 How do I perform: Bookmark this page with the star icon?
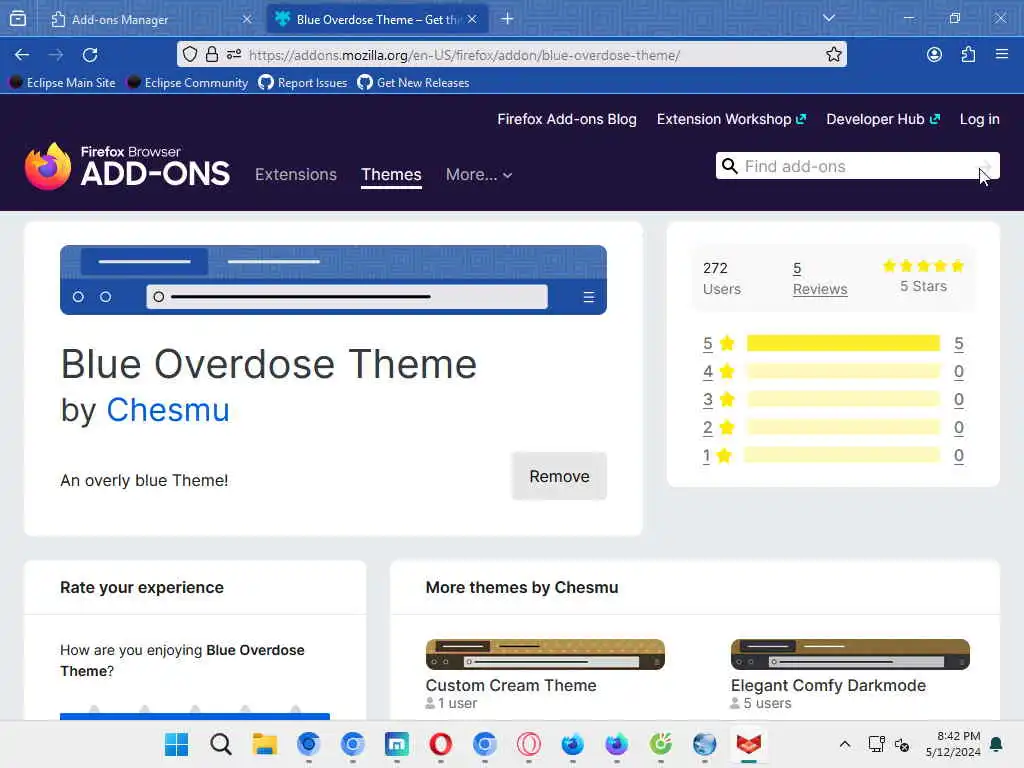click(x=833, y=55)
